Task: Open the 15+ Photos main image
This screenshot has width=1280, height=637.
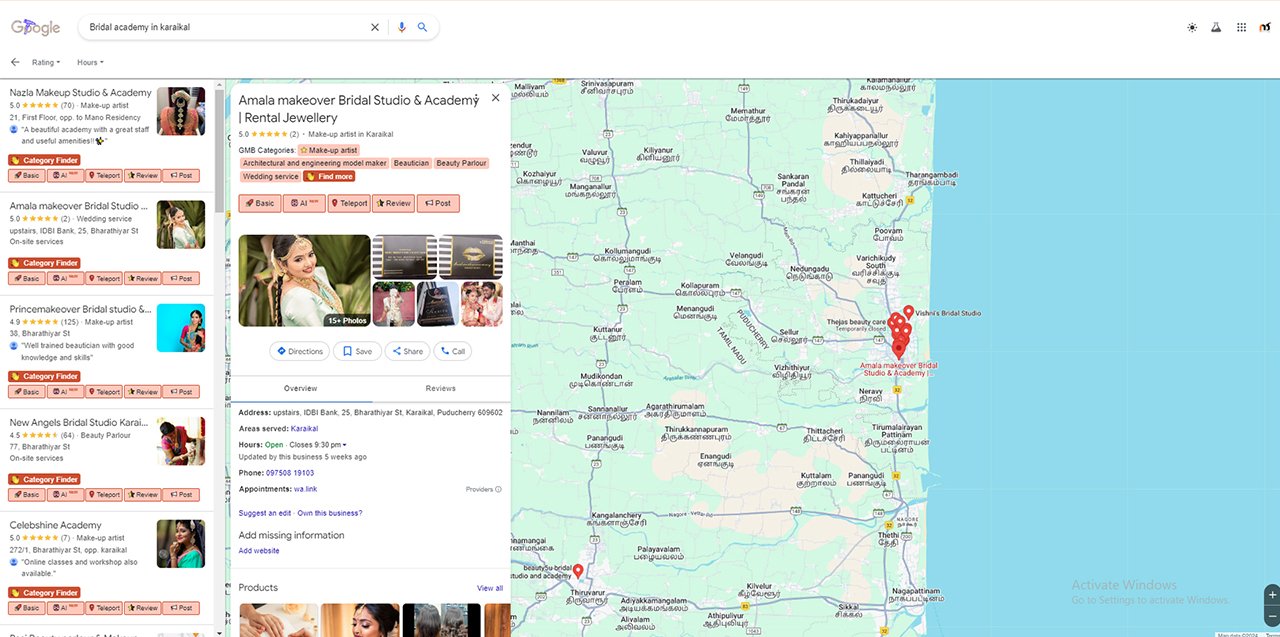Action: point(304,280)
